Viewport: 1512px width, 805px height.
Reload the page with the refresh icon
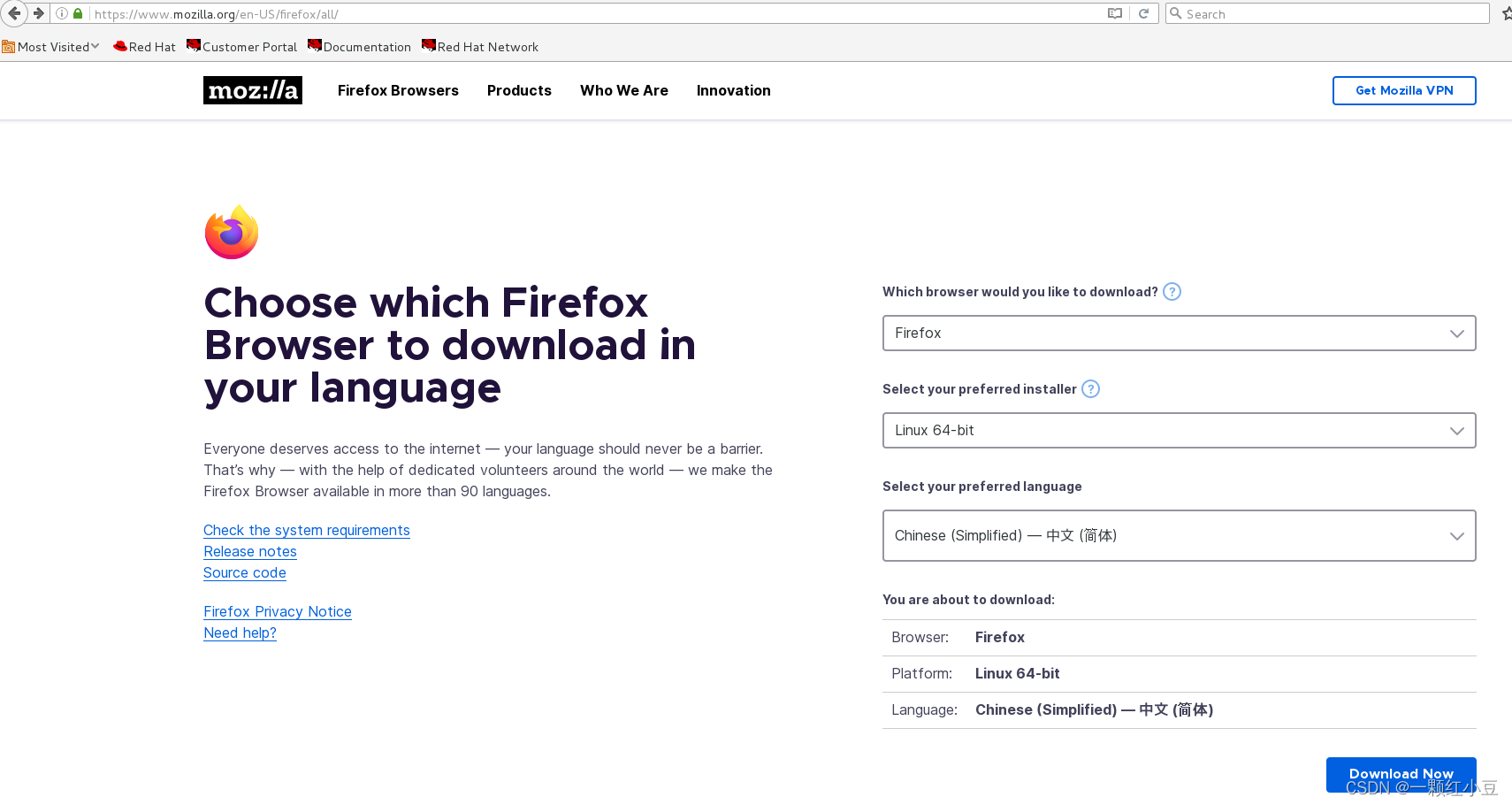point(1143,13)
